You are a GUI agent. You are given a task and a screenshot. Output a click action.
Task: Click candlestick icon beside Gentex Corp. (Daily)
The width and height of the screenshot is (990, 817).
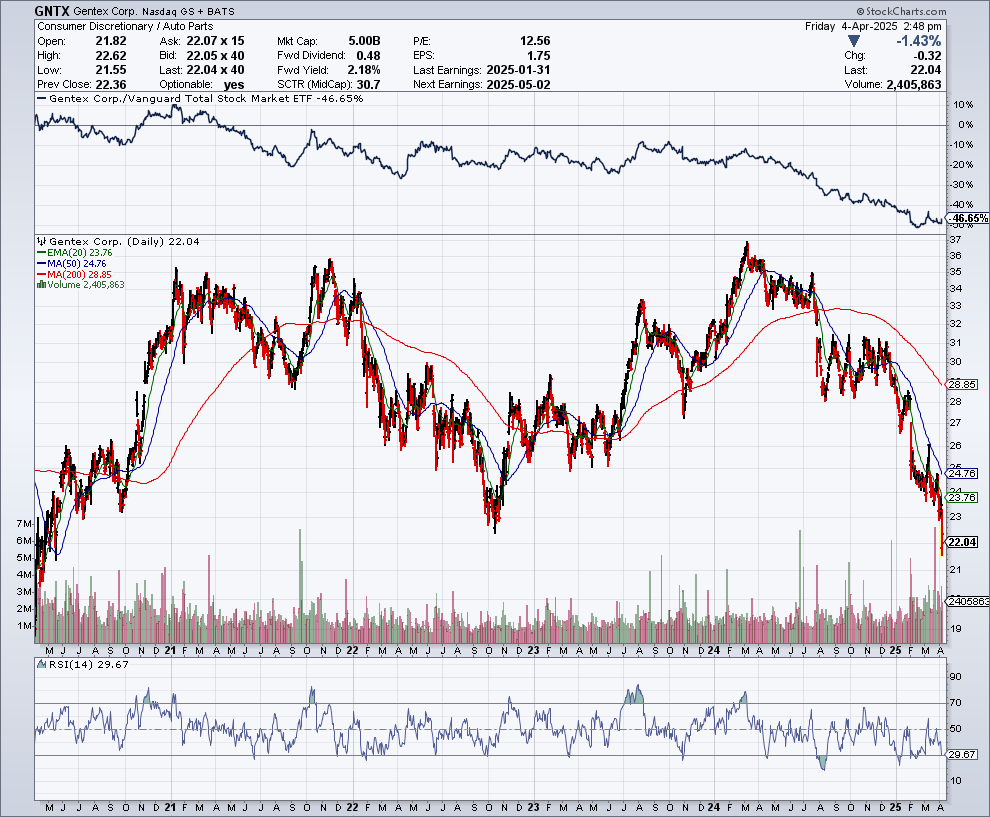pos(42,241)
